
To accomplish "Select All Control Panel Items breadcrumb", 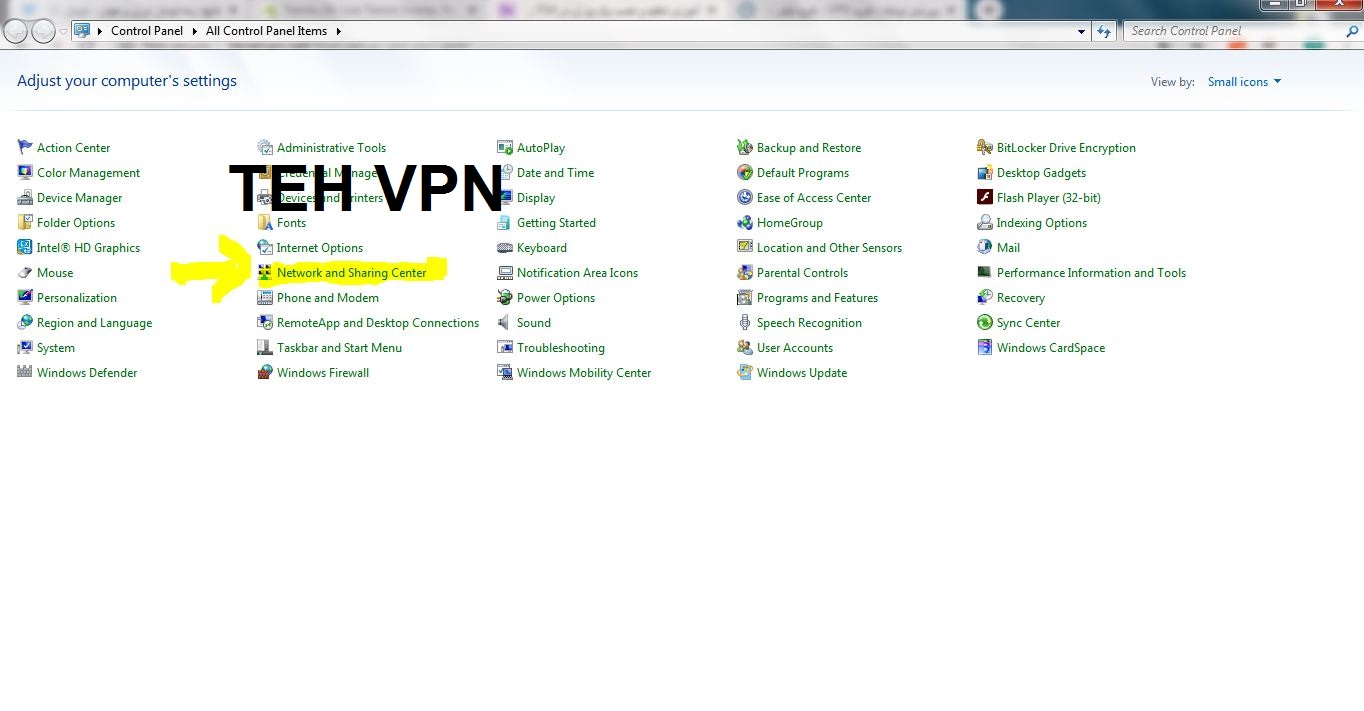I will 266,31.
